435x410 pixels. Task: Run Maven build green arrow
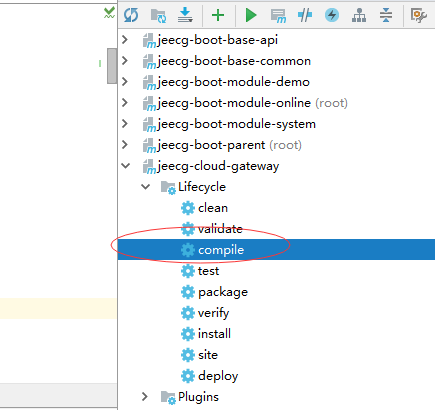click(251, 15)
